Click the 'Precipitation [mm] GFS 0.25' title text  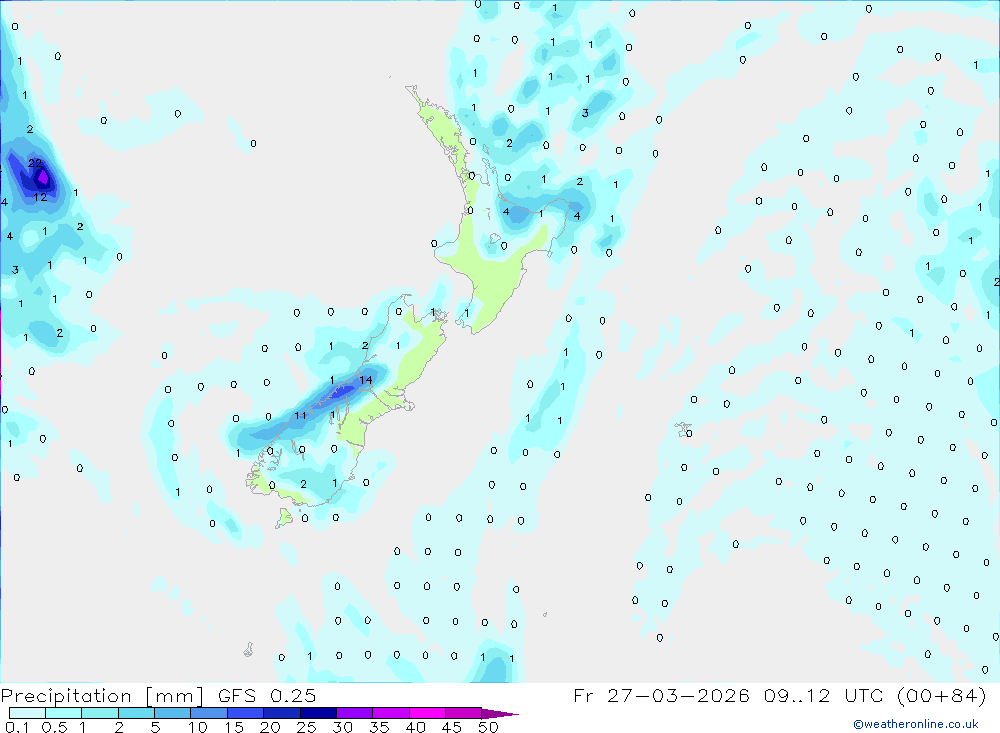158,695
